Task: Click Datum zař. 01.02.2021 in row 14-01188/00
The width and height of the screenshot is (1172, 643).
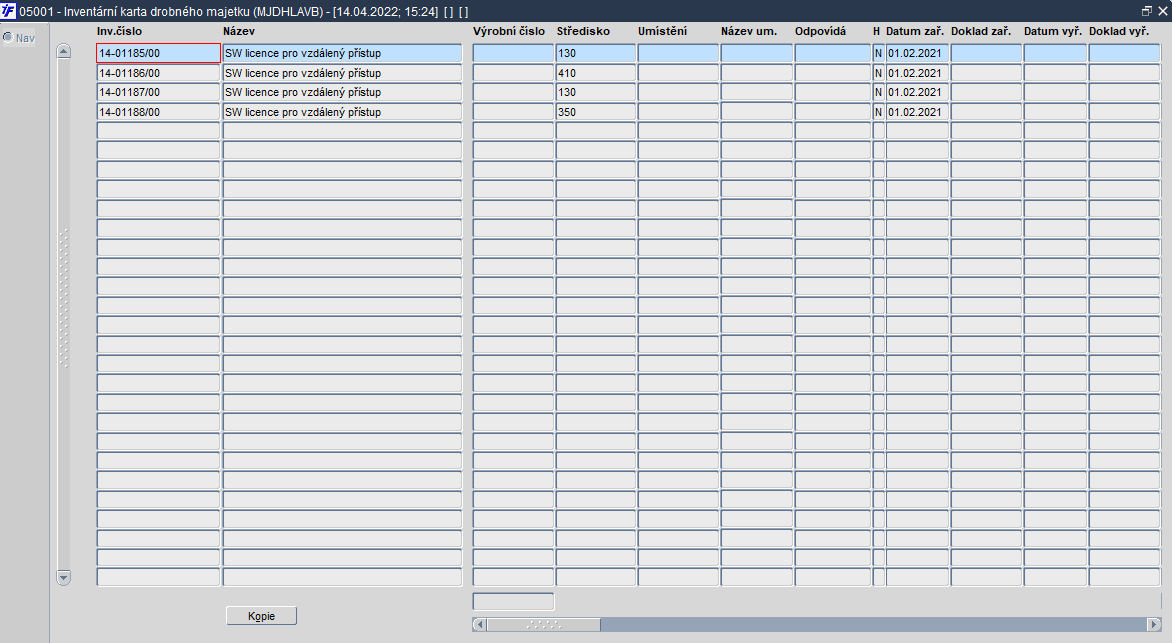Action: click(x=917, y=112)
